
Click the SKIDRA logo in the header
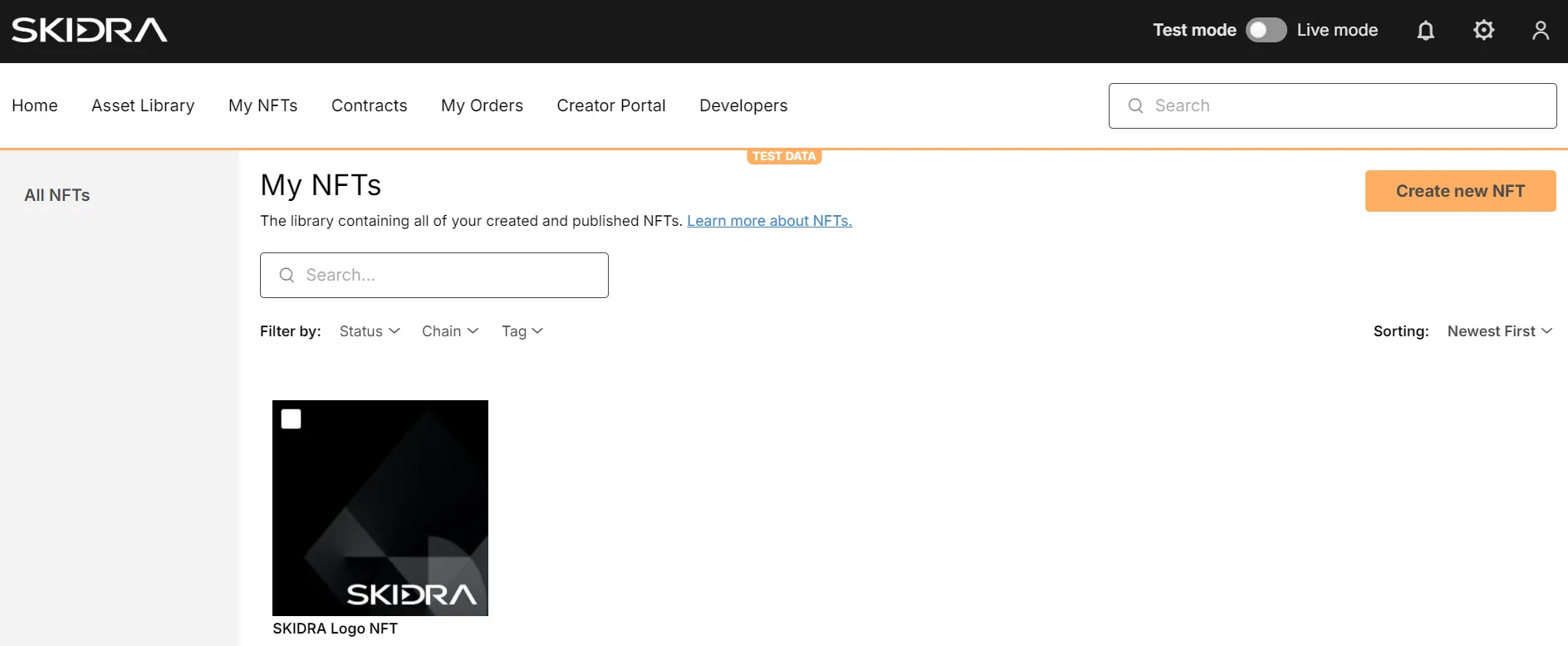[x=89, y=30]
